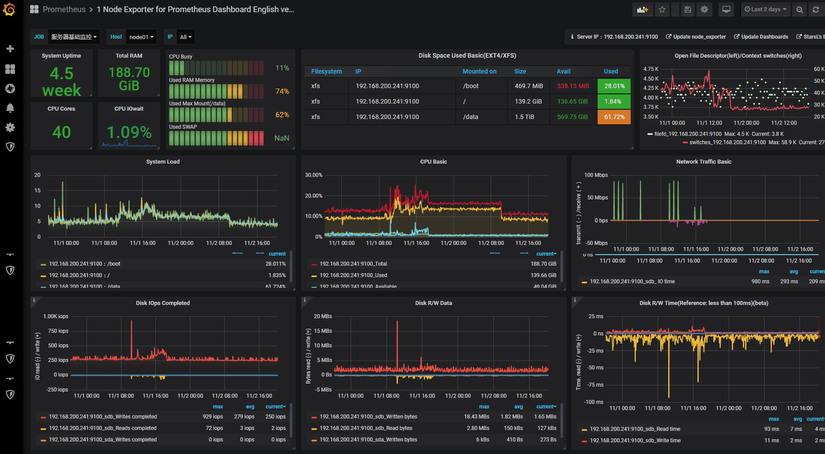Pick color swatch for sda_Writes completed series
Viewport: 825px width, 454px height.
[43, 440]
